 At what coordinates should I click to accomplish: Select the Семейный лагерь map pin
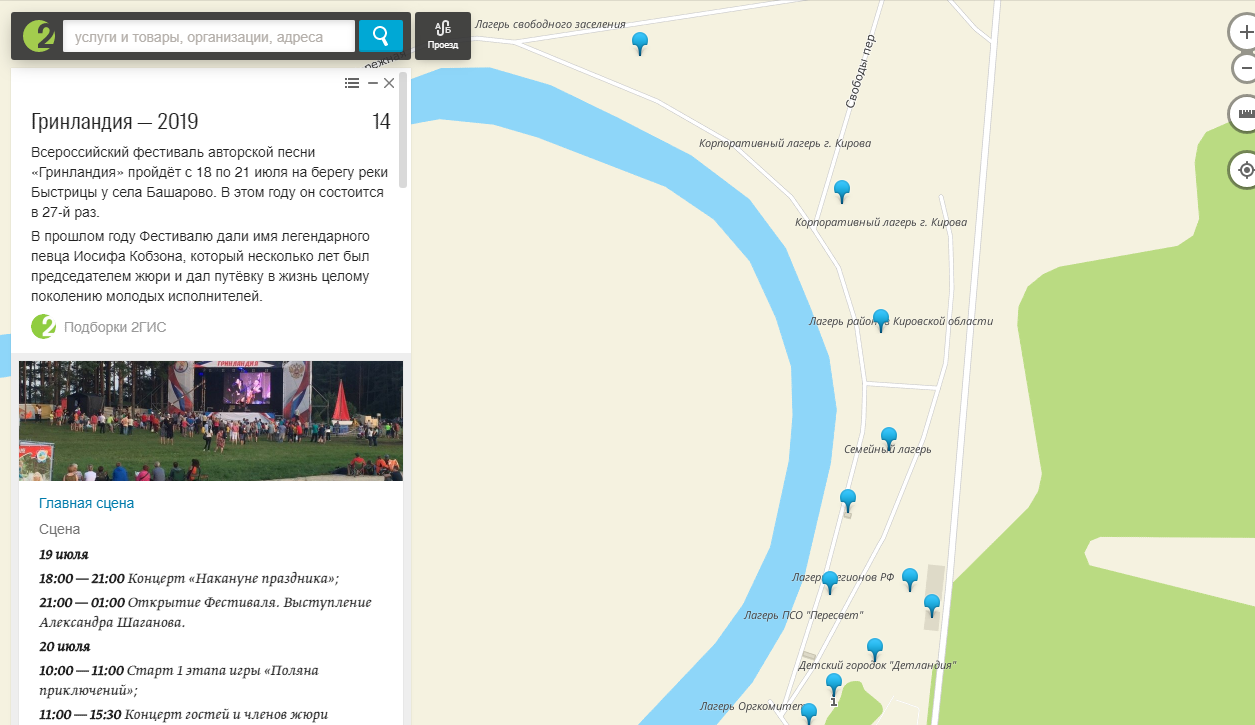click(888, 436)
